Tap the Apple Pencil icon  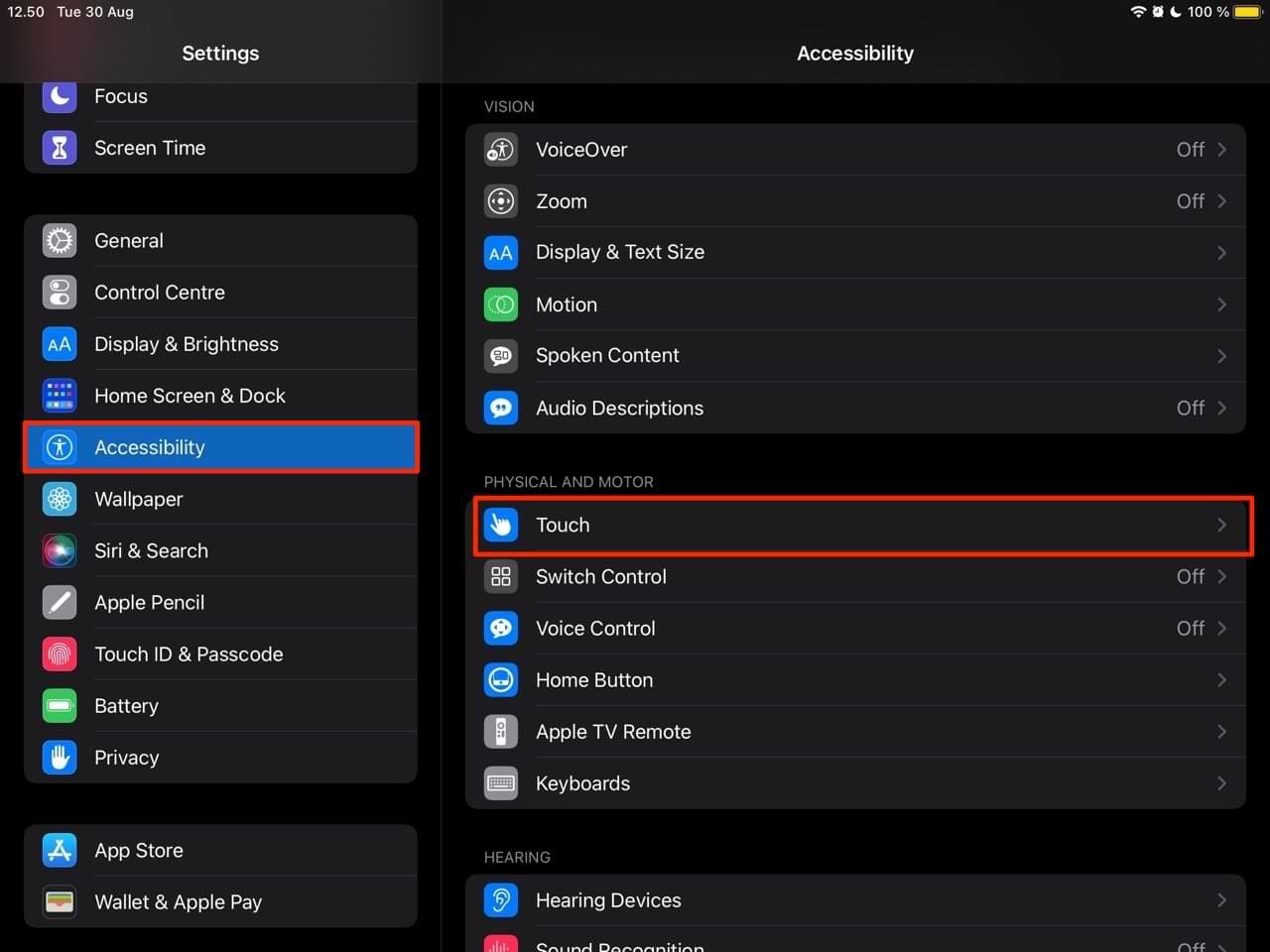click(x=60, y=602)
